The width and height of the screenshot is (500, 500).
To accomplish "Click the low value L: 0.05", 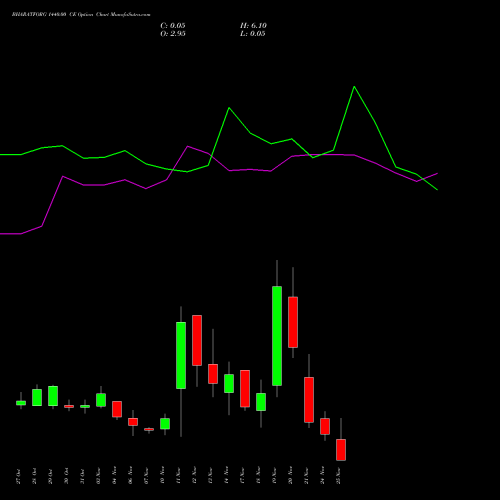I will (253, 34).
